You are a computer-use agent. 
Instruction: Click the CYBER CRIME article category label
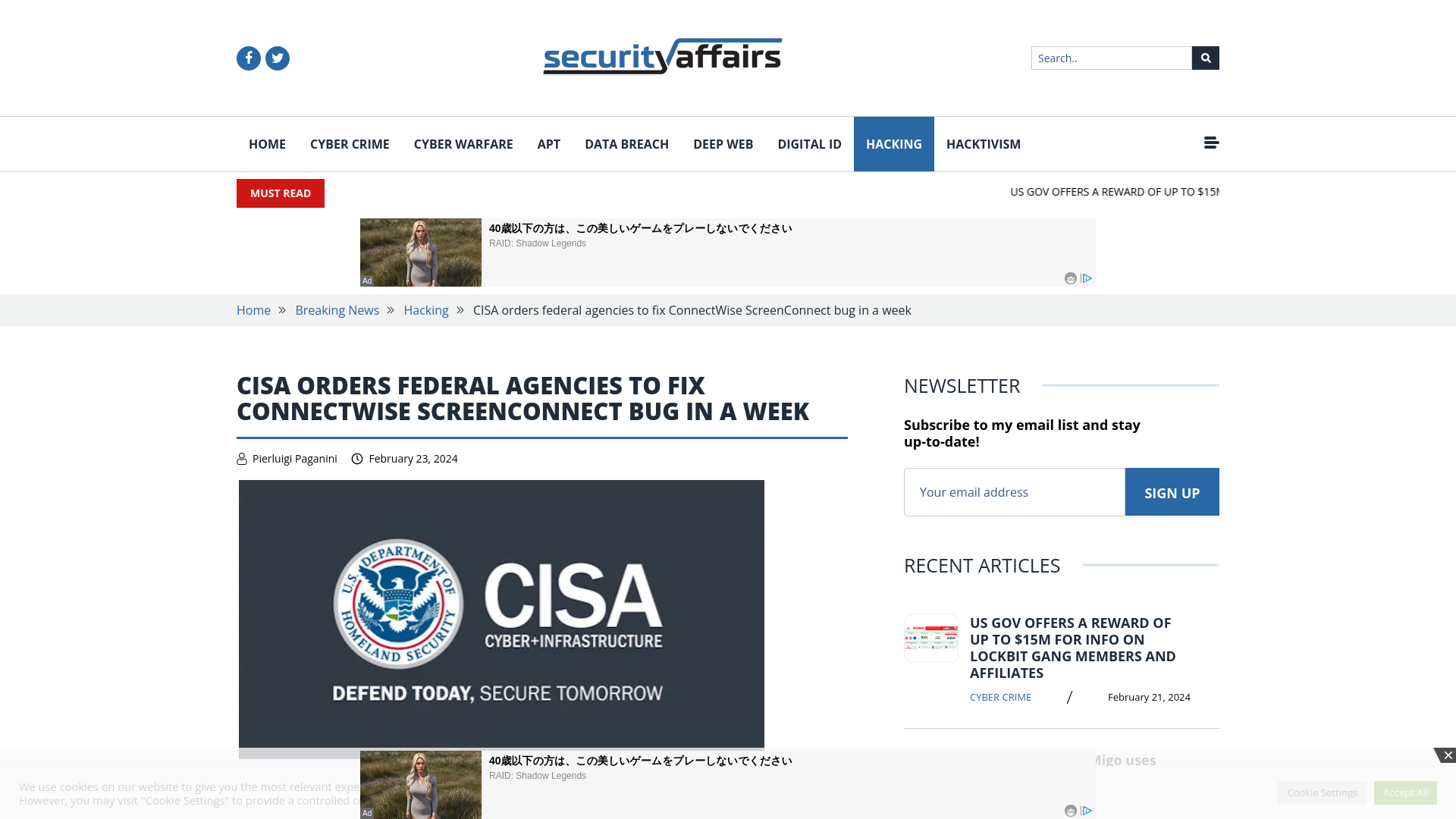tap(1000, 697)
